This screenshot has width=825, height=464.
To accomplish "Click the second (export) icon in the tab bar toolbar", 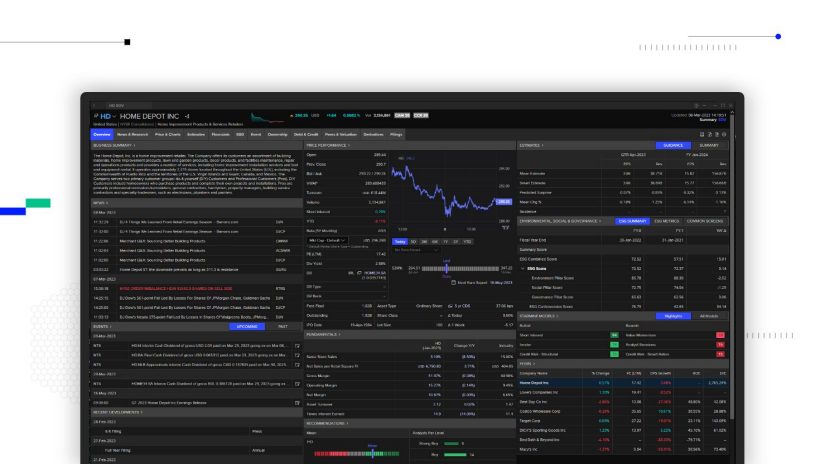I will [x=709, y=135].
